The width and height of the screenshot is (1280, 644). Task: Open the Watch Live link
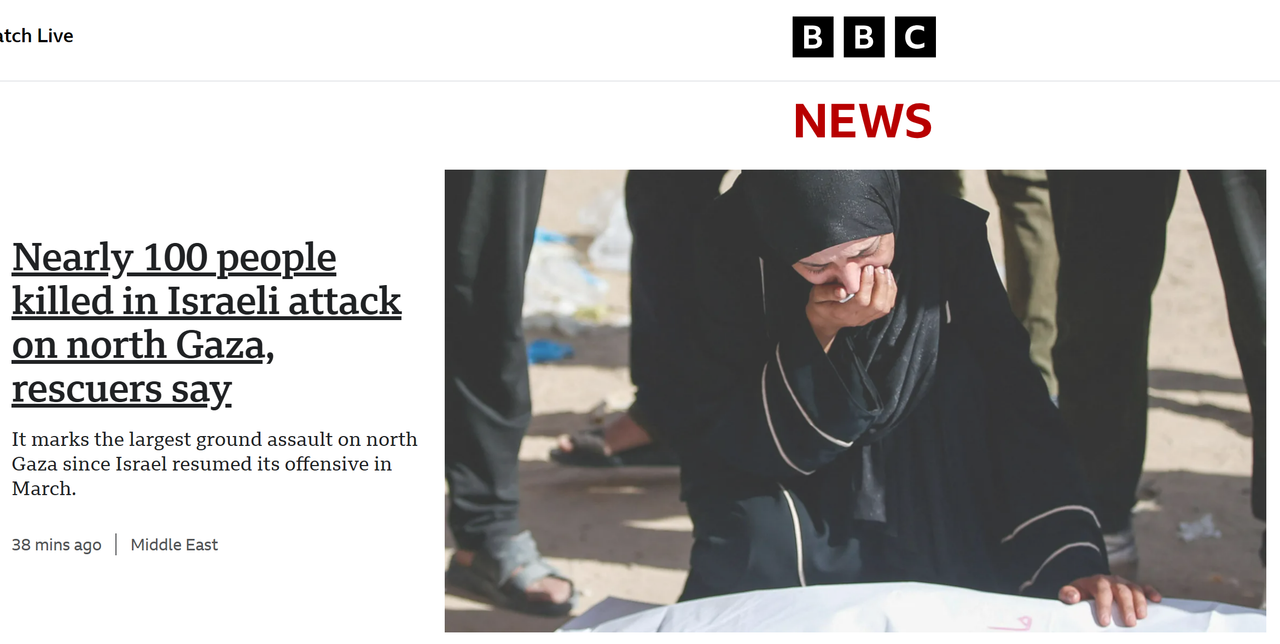[36, 36]
